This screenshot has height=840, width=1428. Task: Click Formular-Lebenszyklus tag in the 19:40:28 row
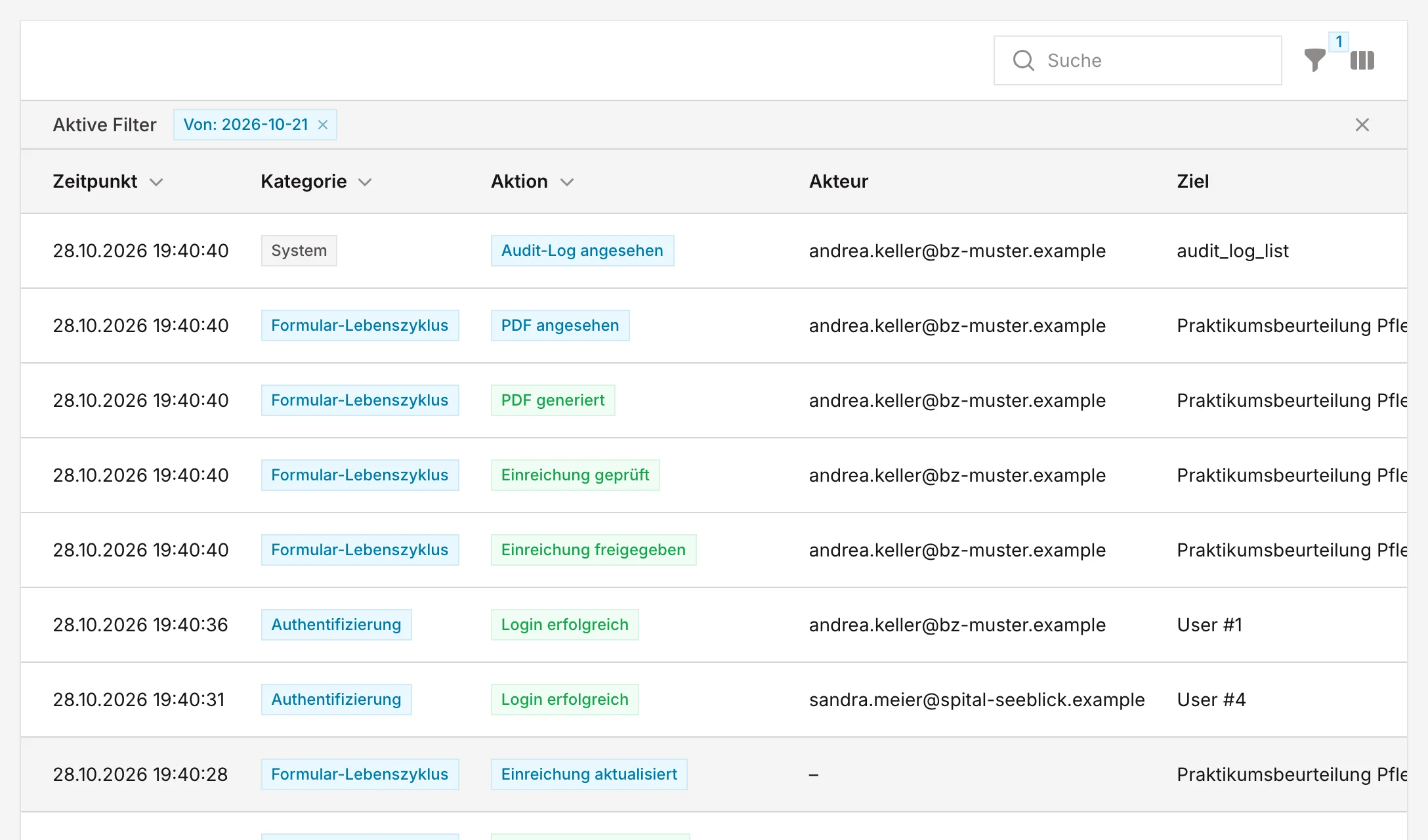click(360, 774)
